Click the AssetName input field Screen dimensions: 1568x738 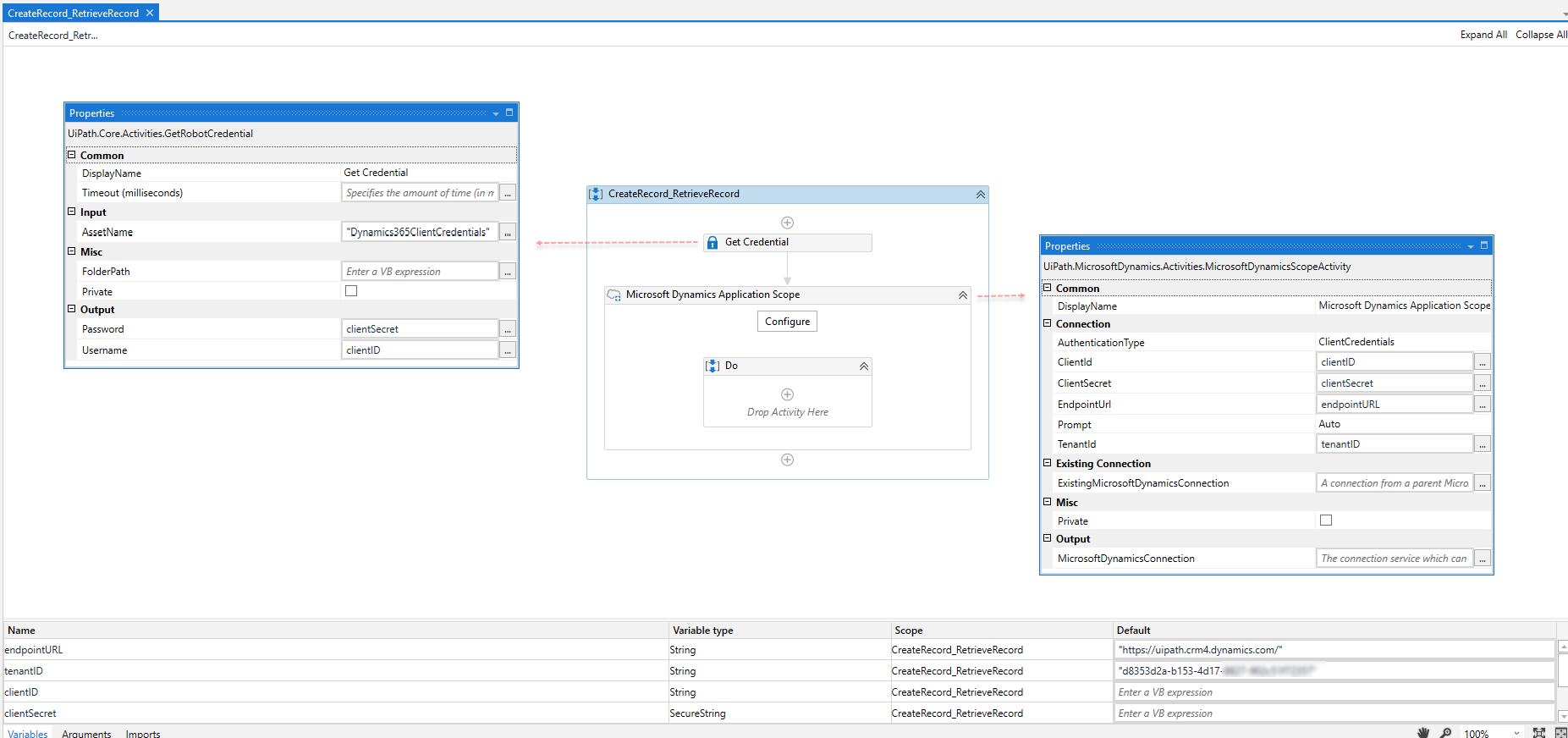pyautogui.click(x=420, y=232)
